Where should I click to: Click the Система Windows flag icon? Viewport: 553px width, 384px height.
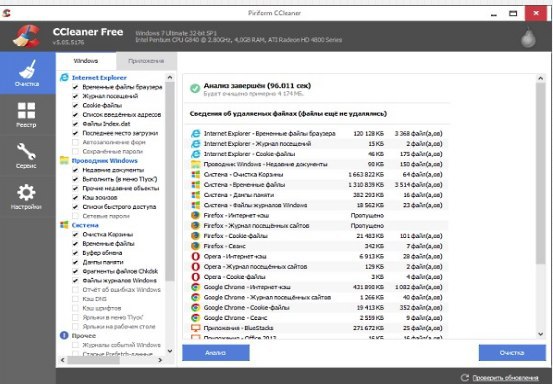tap(64, 225)
